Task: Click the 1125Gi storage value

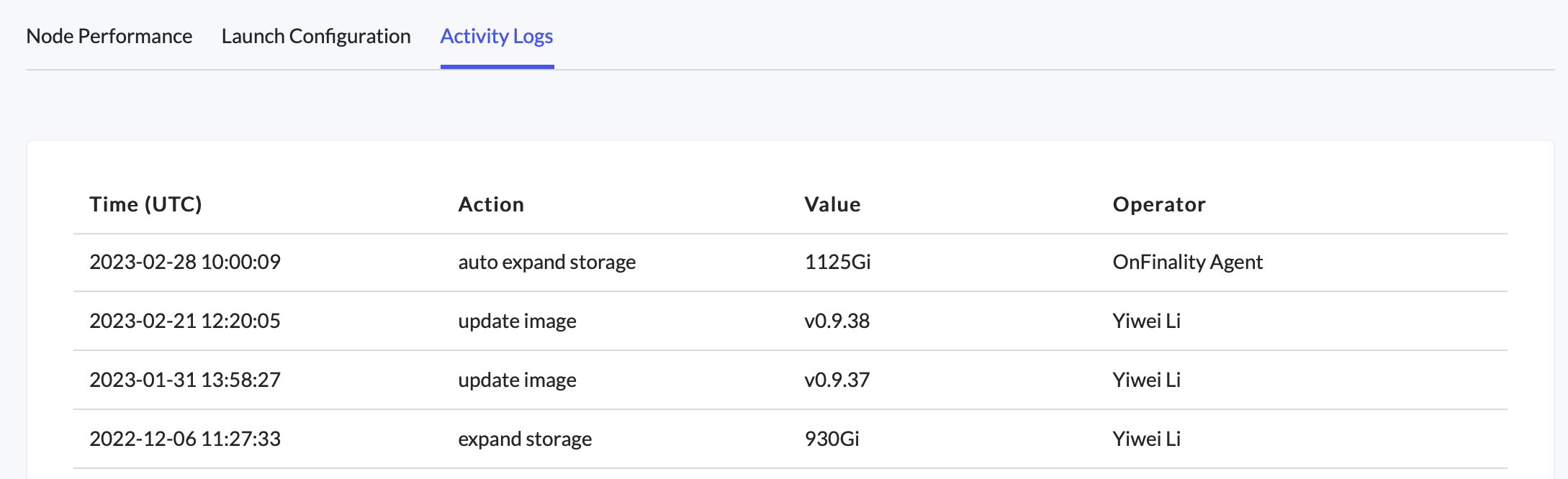Action: pos(837,262)
